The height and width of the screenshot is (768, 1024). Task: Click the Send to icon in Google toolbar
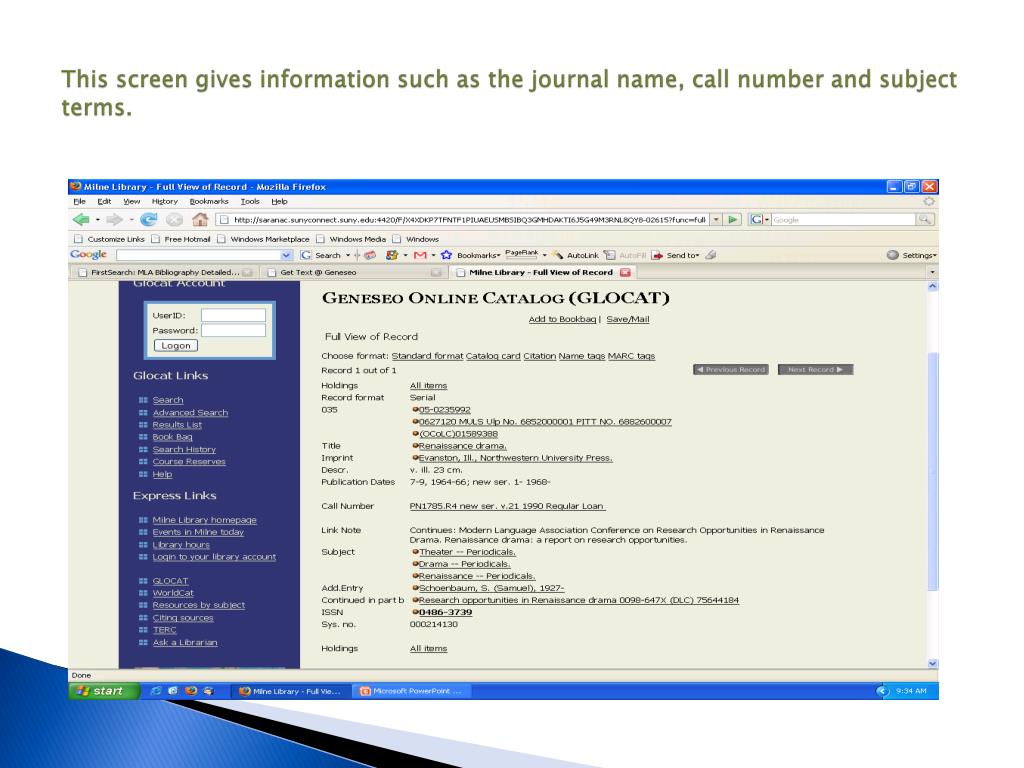click(657, 255)
